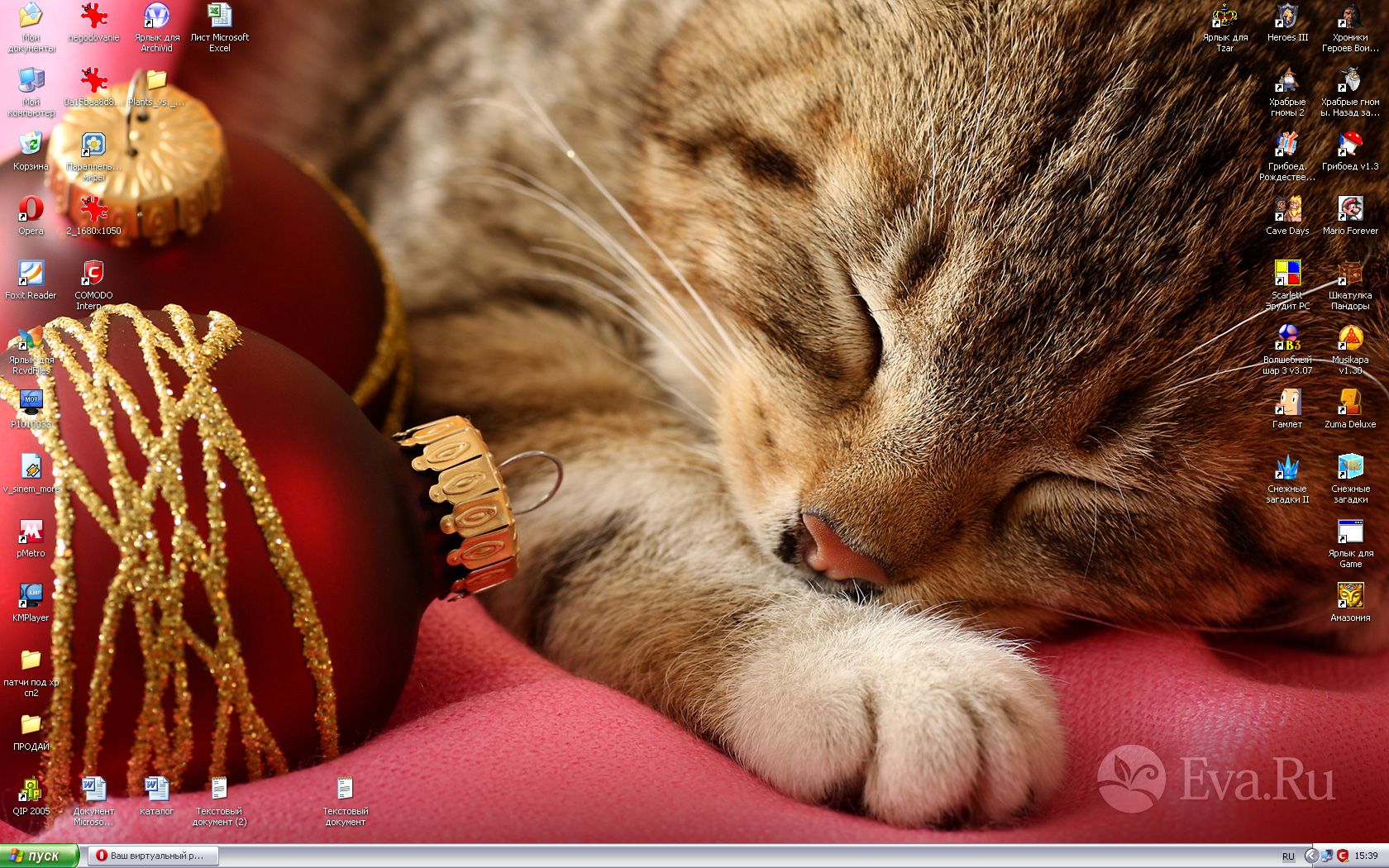Viewport: 1389px width, 868px height.
Task: Click the пуск Start button
Action: click(39, 856)
